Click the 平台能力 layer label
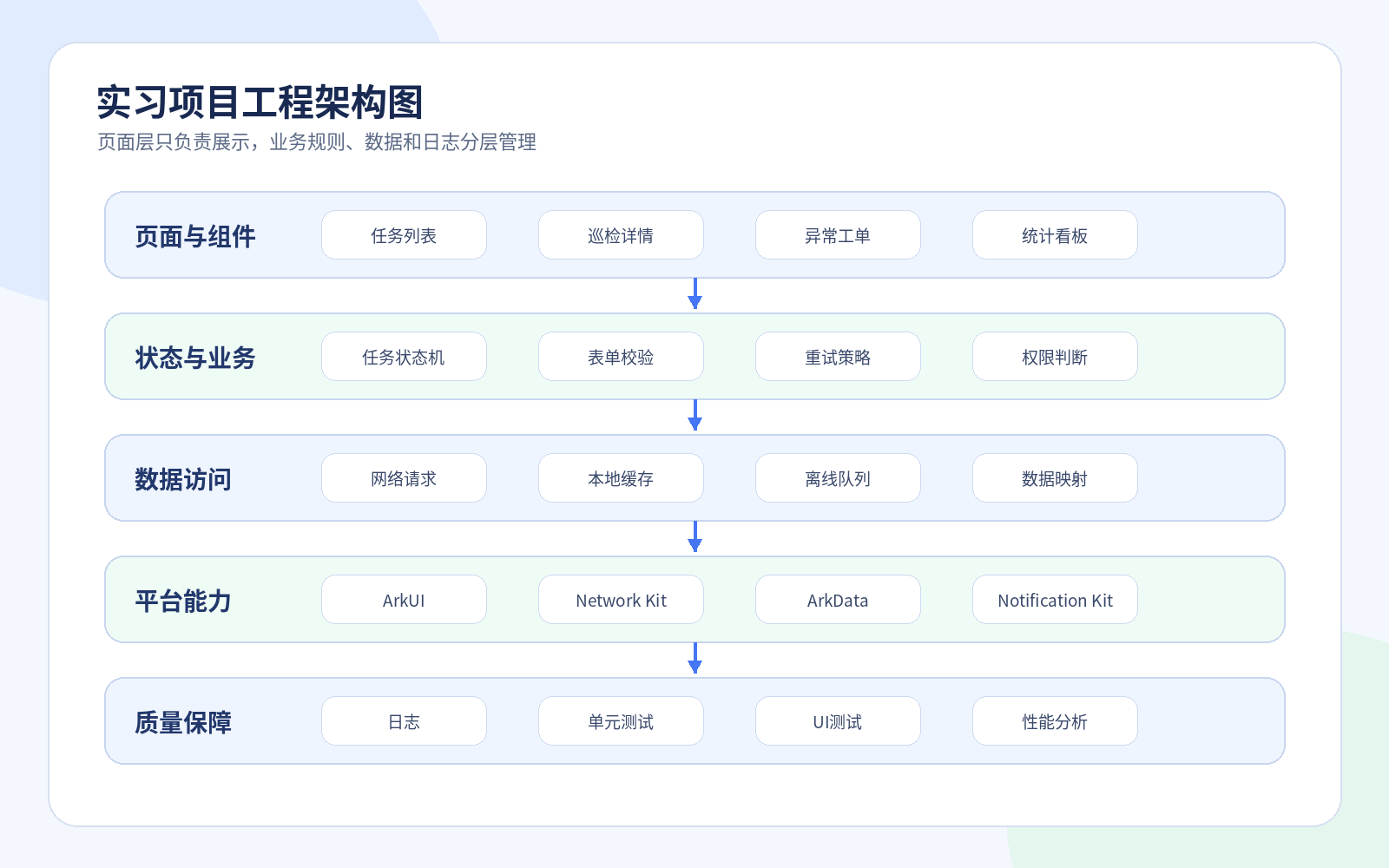This screenshot has height=868, width=1389. pos(183,601)
